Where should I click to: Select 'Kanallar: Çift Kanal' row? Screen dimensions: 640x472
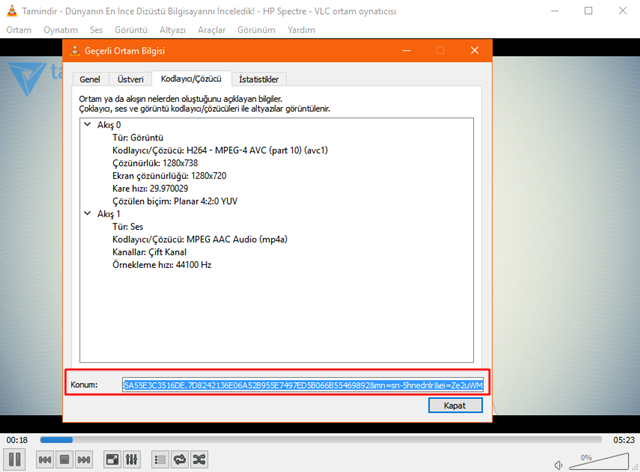149,252
